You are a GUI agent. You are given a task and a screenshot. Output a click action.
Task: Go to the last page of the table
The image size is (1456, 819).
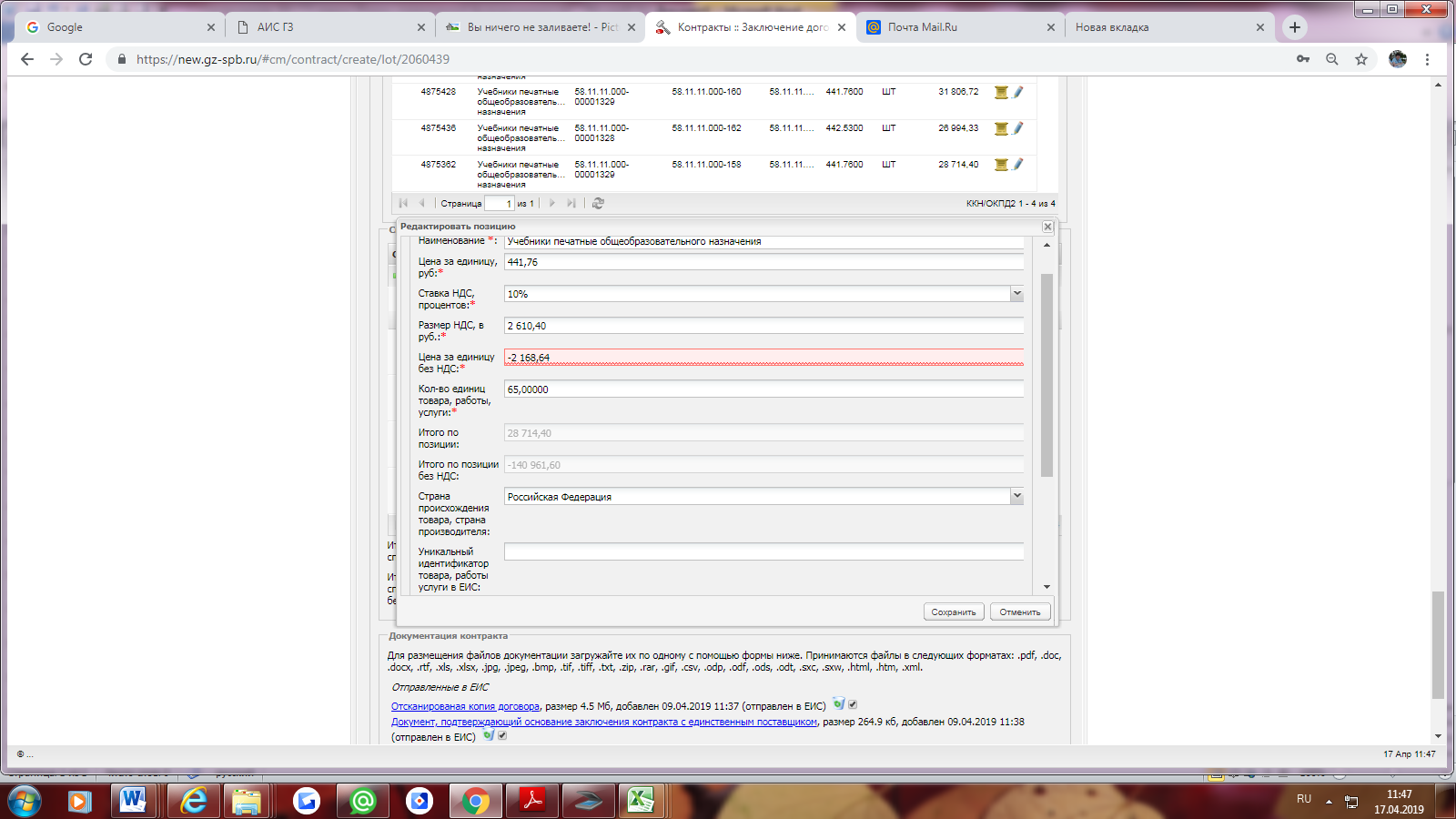click(x=571, y=203)
